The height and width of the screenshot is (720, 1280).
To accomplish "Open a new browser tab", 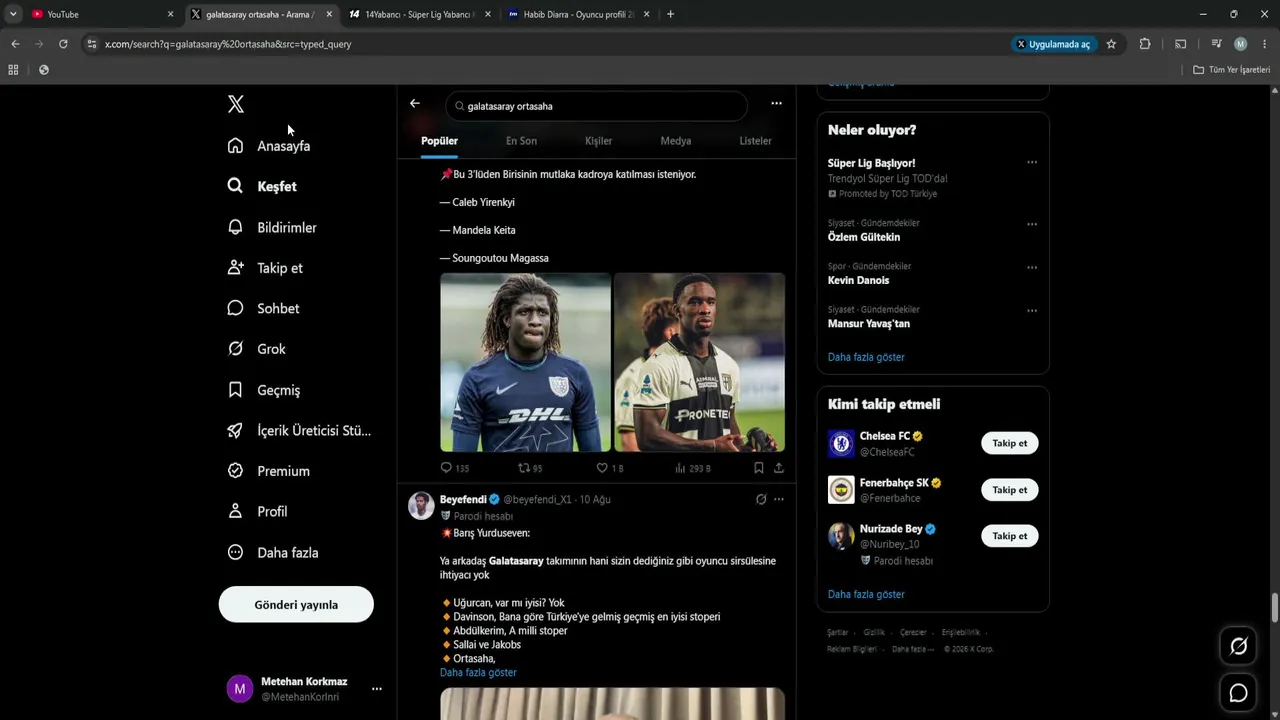I will (x=670, y=14).
